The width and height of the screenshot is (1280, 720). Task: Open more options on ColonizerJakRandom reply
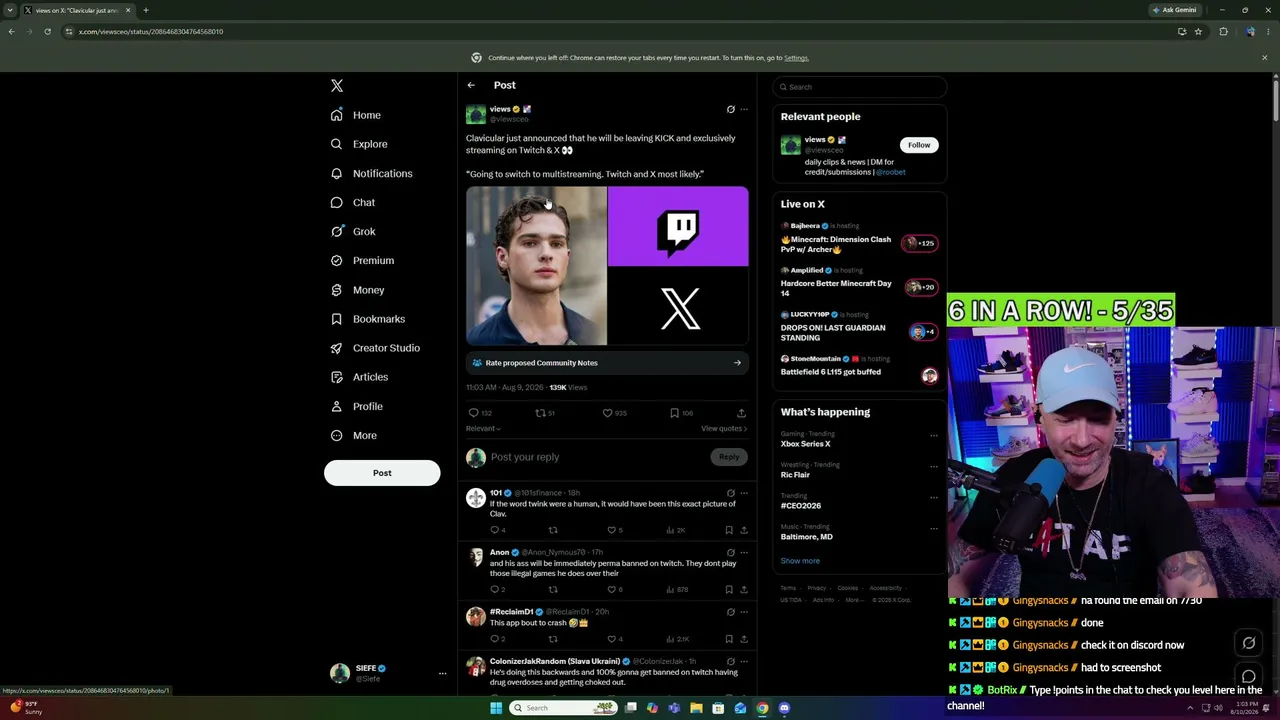click(743, 661)
